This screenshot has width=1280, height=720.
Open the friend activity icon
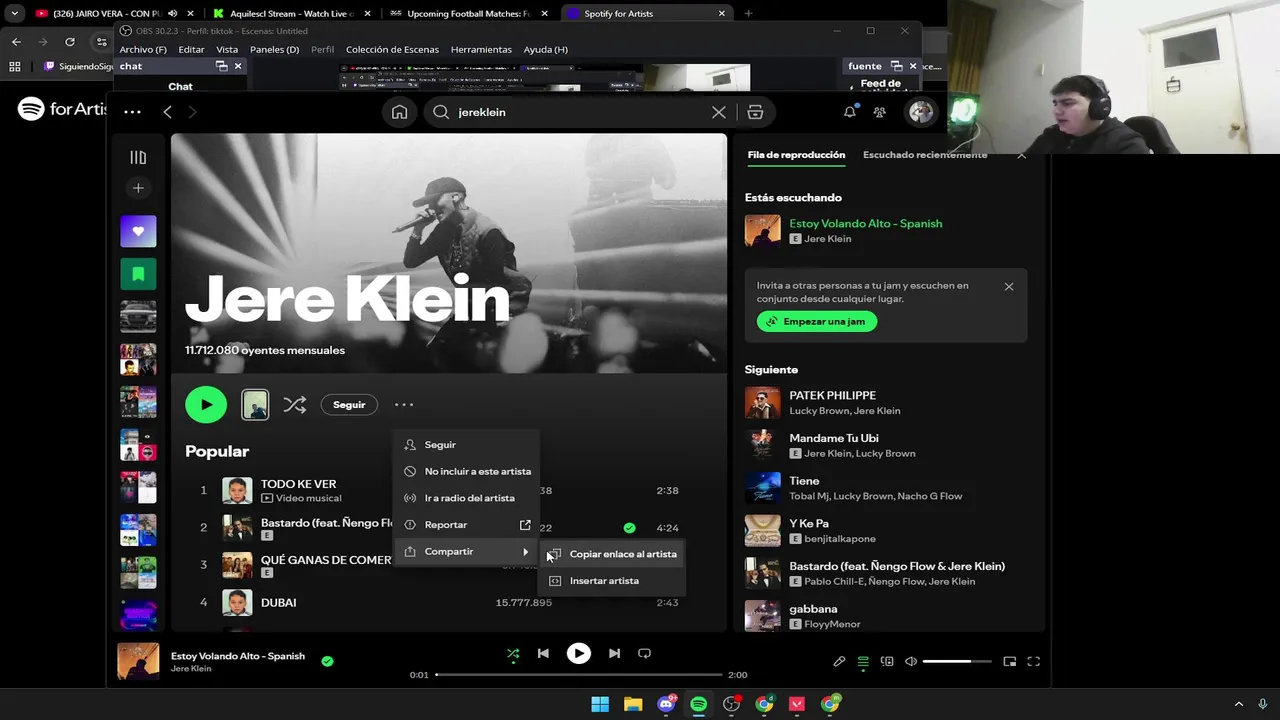[879, 112]
